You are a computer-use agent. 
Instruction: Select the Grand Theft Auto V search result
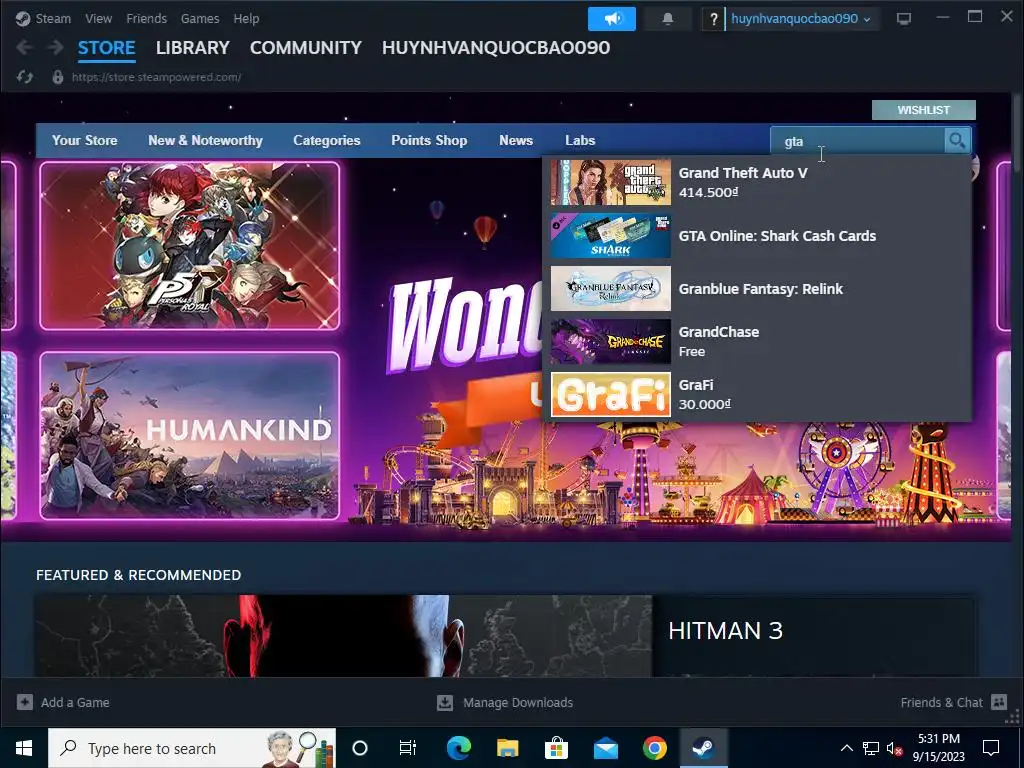point(757,182)
